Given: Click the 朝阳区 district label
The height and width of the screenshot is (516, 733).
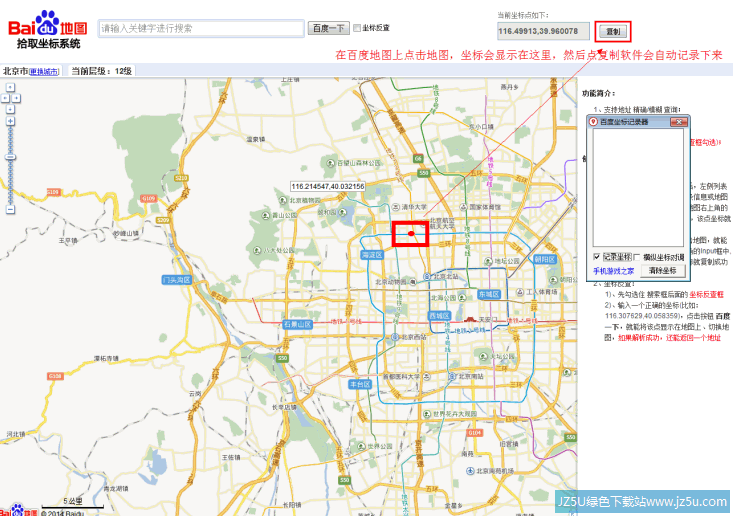Looking at the screenshot, I should pos(545,259).
